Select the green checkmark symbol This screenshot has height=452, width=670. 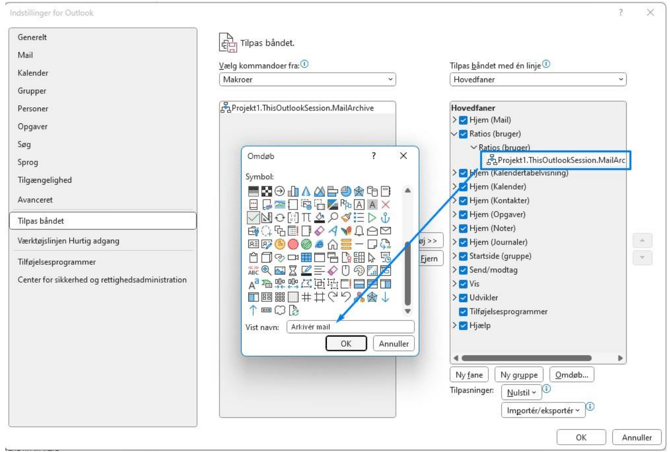(253, 218)
